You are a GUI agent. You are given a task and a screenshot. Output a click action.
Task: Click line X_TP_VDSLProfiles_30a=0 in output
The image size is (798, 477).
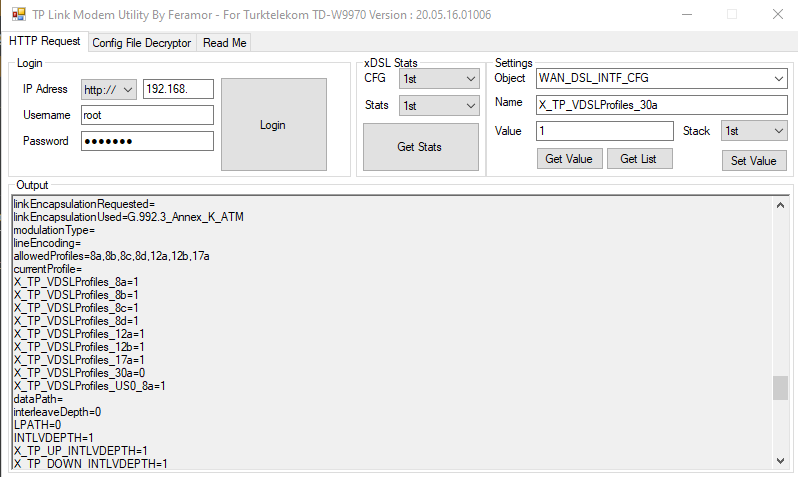coord(79,373)
